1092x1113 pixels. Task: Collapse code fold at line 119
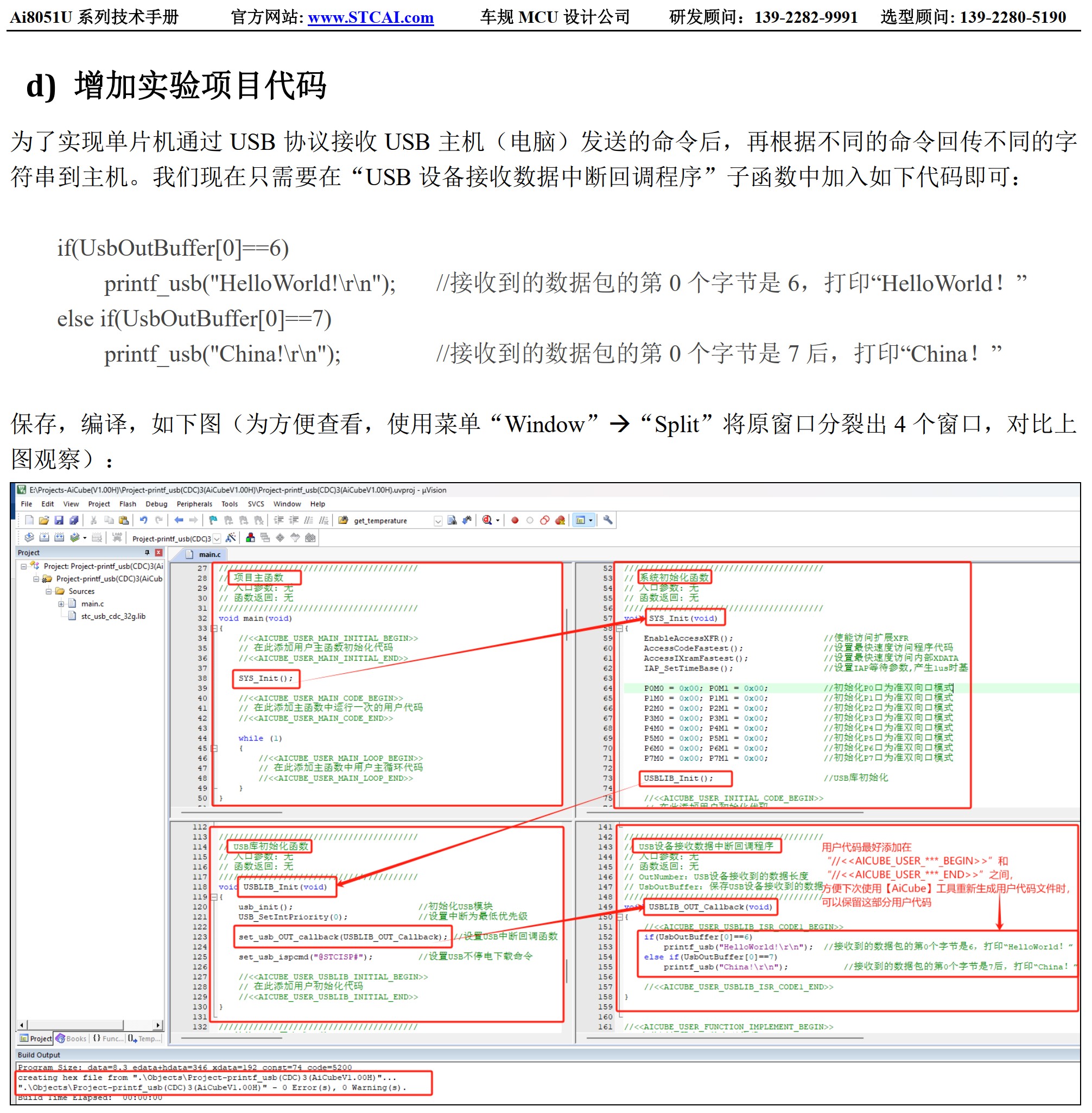click(214, 897)
